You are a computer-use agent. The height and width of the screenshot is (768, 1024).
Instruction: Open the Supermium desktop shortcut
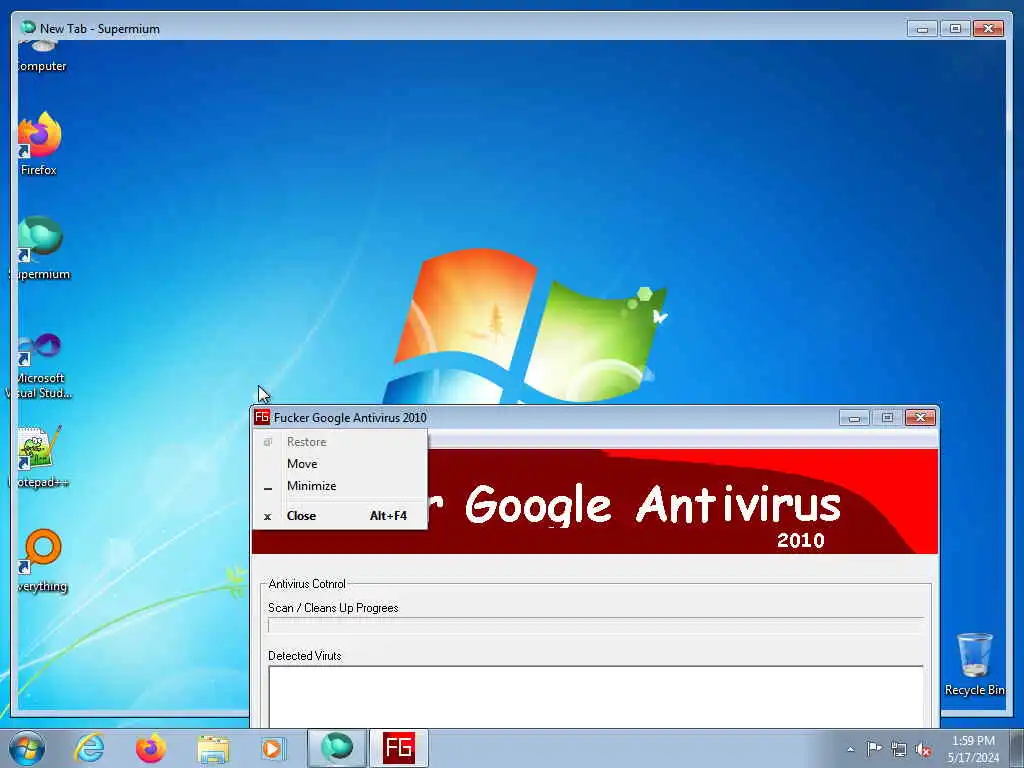coord(40,248)
